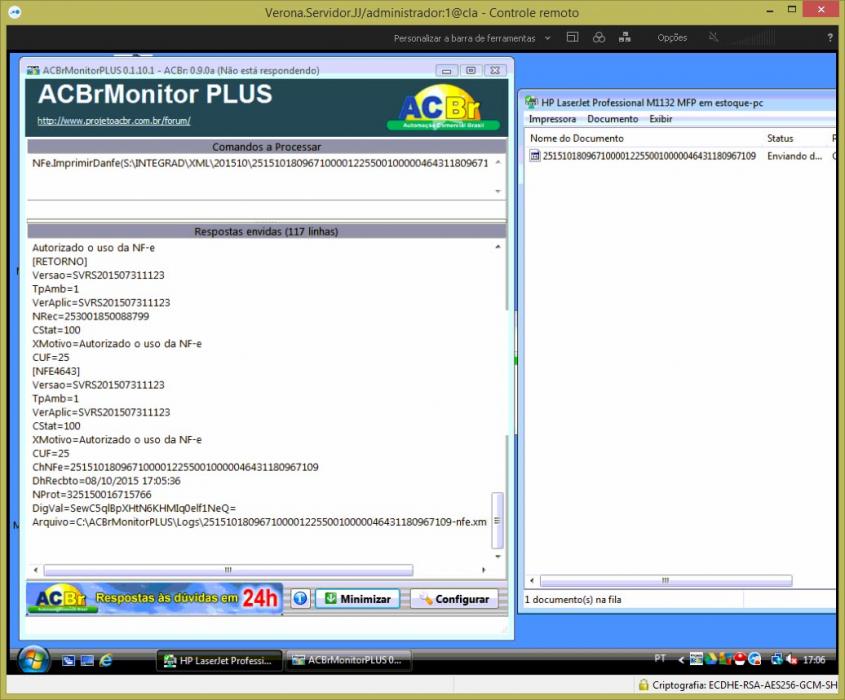This screenshot has width=845, height=700.
Task: Select print job 25151018096710001225500100000464311 80967109
Action: 649,156
